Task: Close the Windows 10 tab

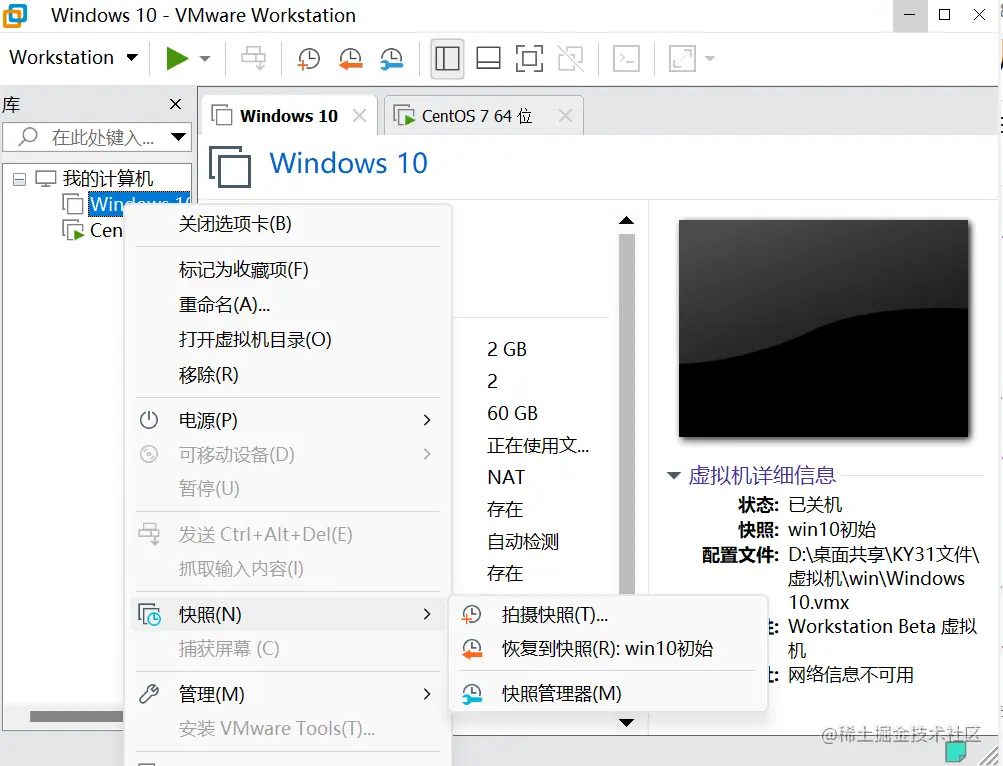Action: tap(359, 116)
